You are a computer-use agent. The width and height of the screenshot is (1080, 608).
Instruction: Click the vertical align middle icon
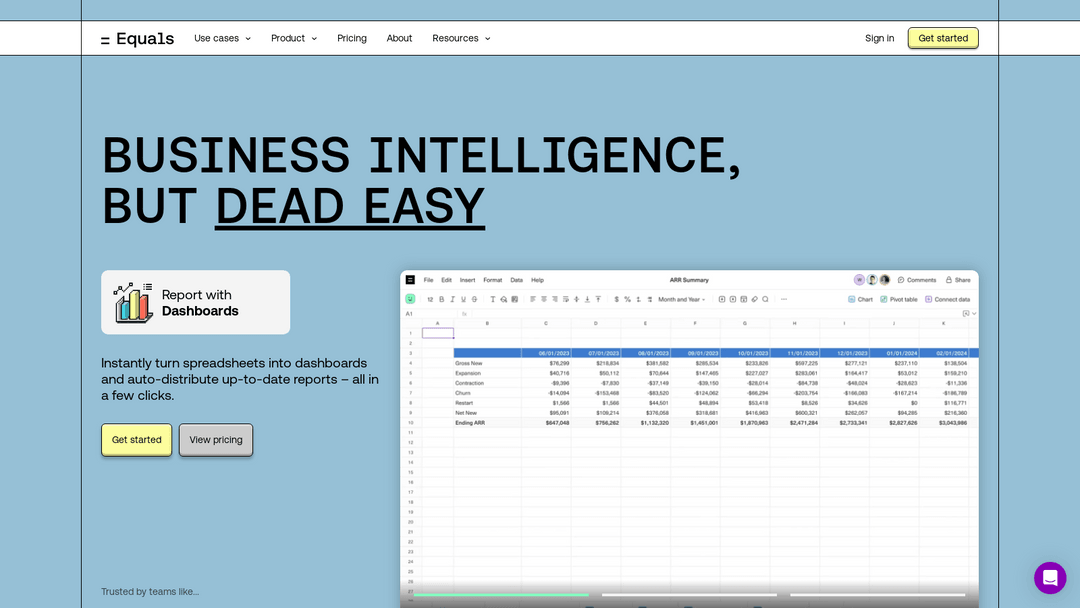pyautogui.click(x=577, y=300)
